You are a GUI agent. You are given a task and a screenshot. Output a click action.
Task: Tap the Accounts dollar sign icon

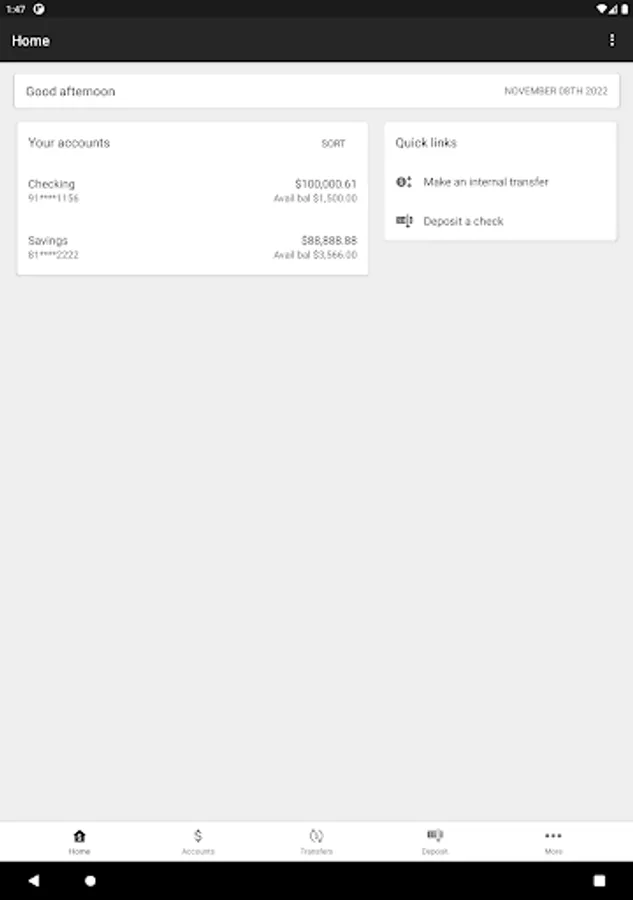pyautogui.click(x=198, y=836)
